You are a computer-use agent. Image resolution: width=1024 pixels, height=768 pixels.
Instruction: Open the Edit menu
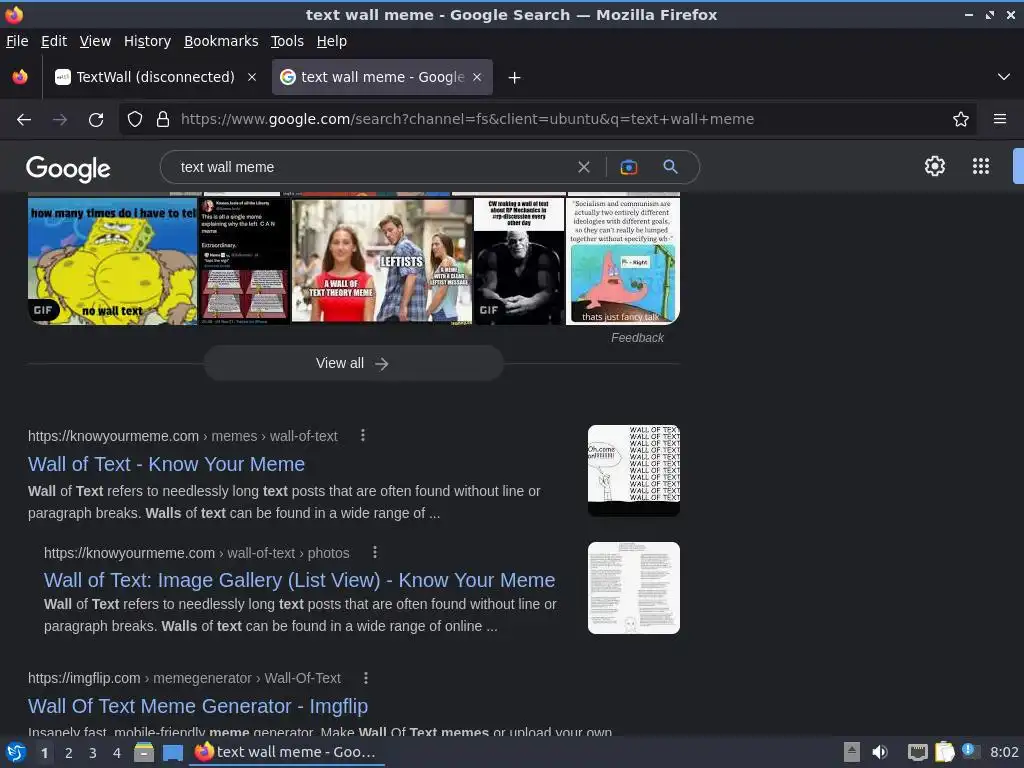pyautogui.click(x=54, y=41)
